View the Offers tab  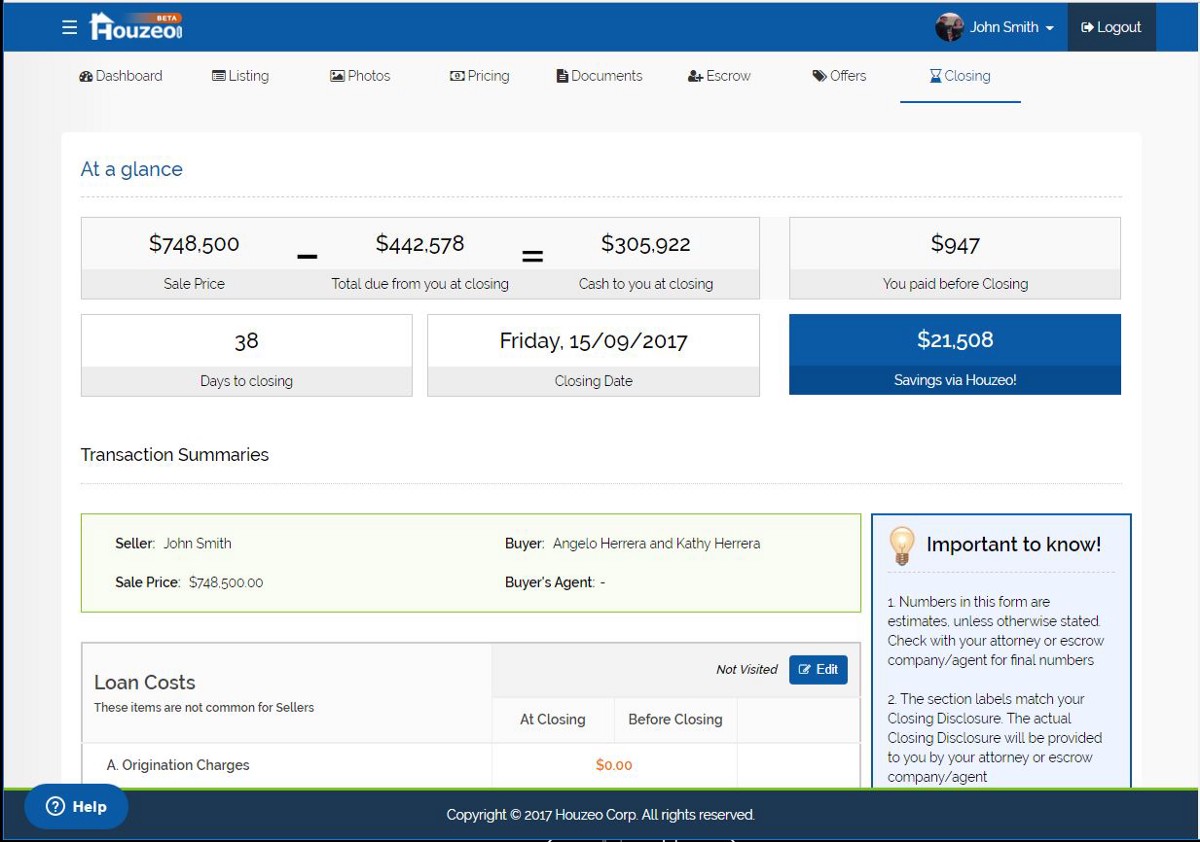[839, 76]
